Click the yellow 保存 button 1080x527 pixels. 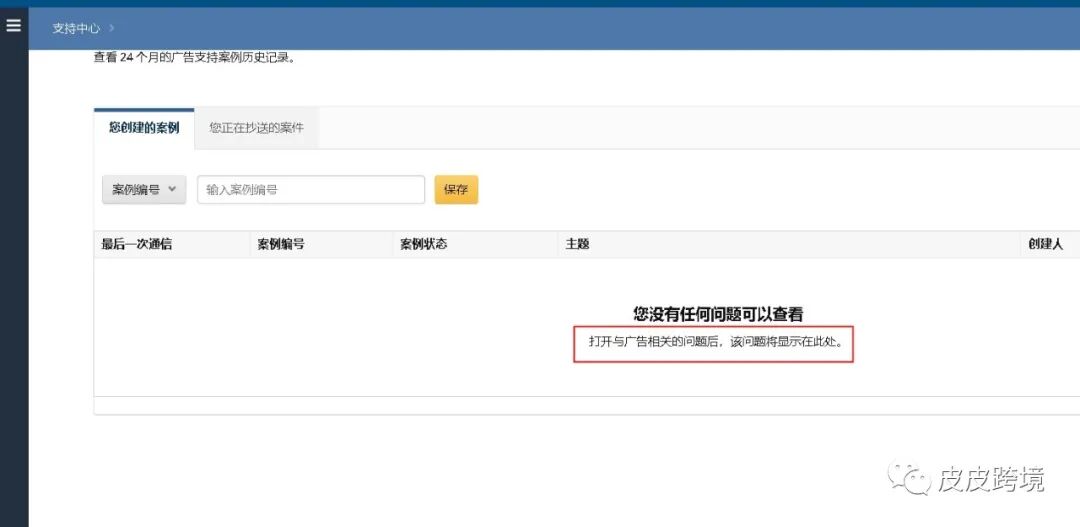coord(456,189)
